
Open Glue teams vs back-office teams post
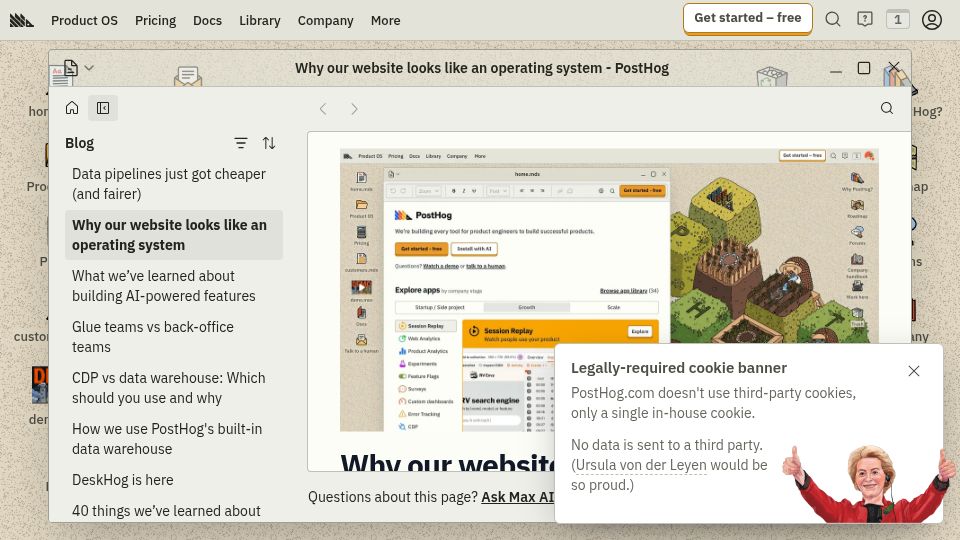coord(174,337)
